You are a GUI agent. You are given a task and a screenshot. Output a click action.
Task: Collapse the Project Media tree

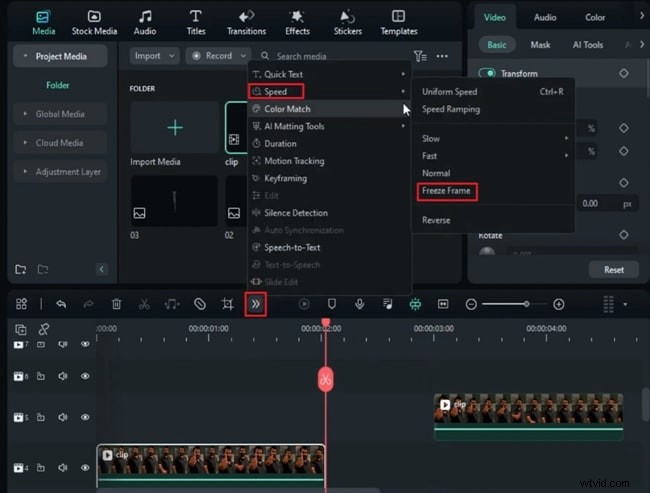click(x=25, y=56)
